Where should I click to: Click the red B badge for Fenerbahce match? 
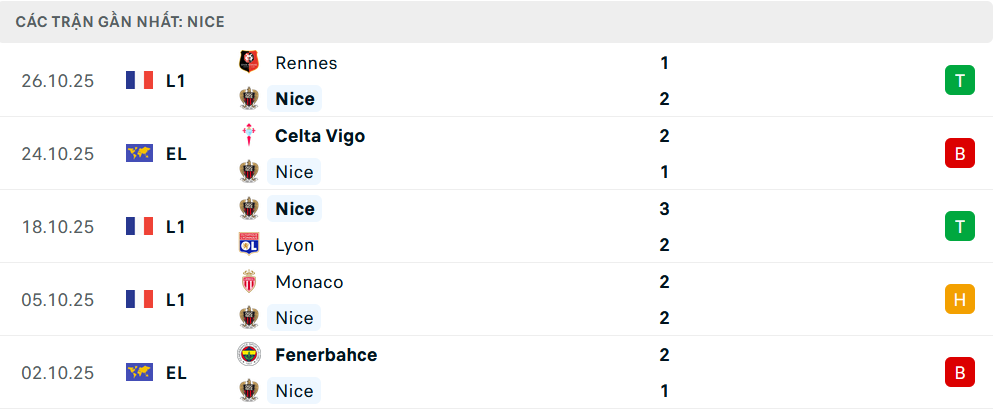(959, 372)
